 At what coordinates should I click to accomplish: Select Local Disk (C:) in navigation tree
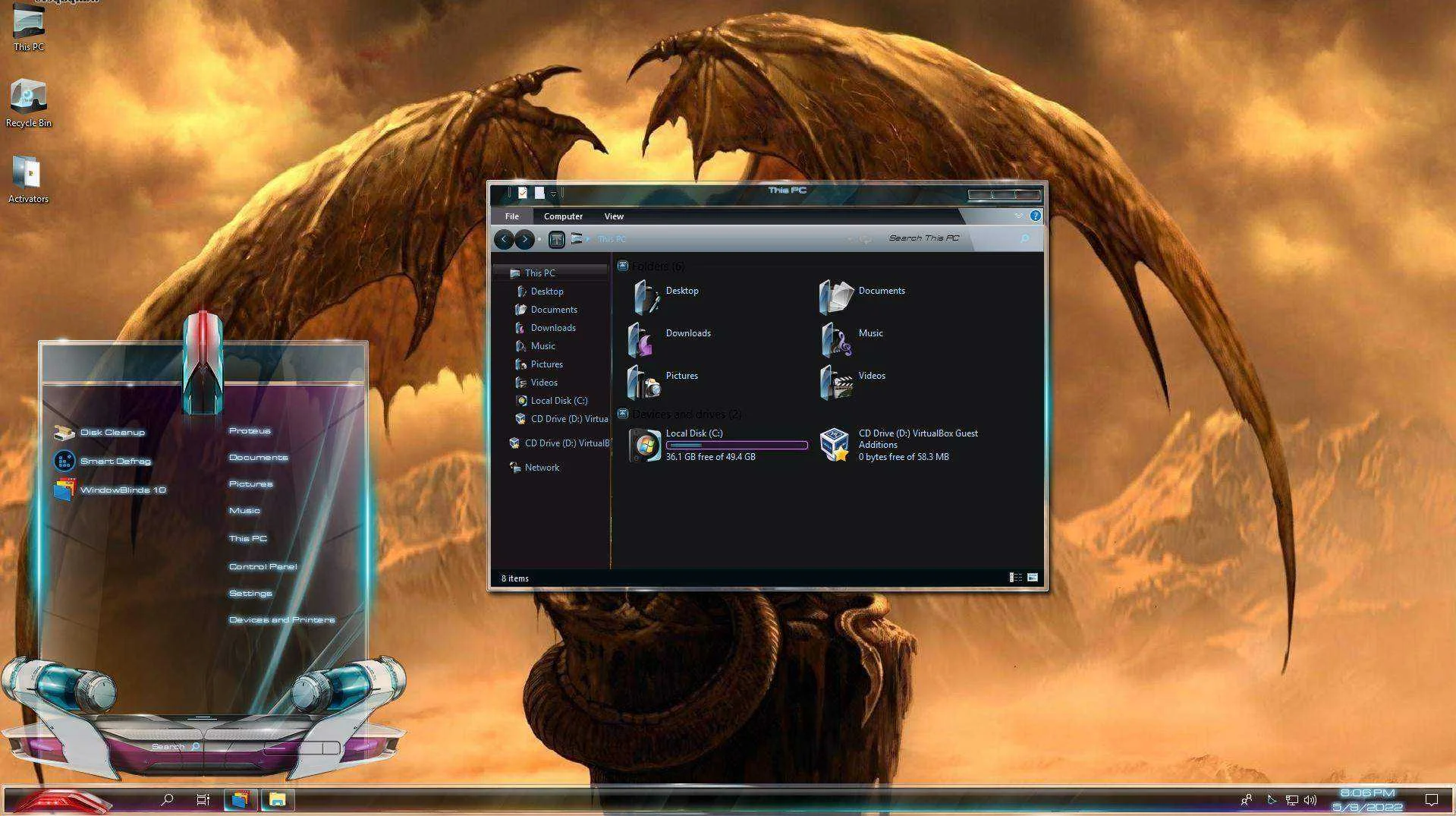point(559,401)
